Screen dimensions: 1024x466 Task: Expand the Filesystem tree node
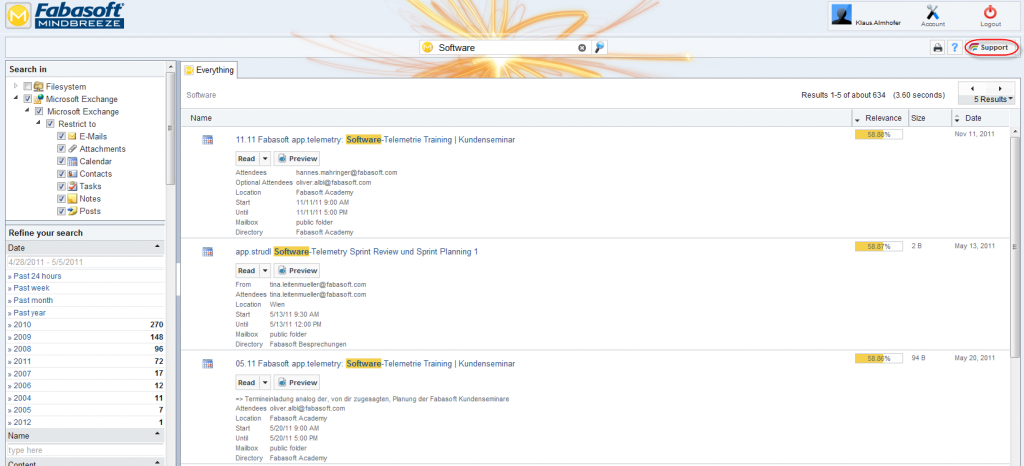16,85
